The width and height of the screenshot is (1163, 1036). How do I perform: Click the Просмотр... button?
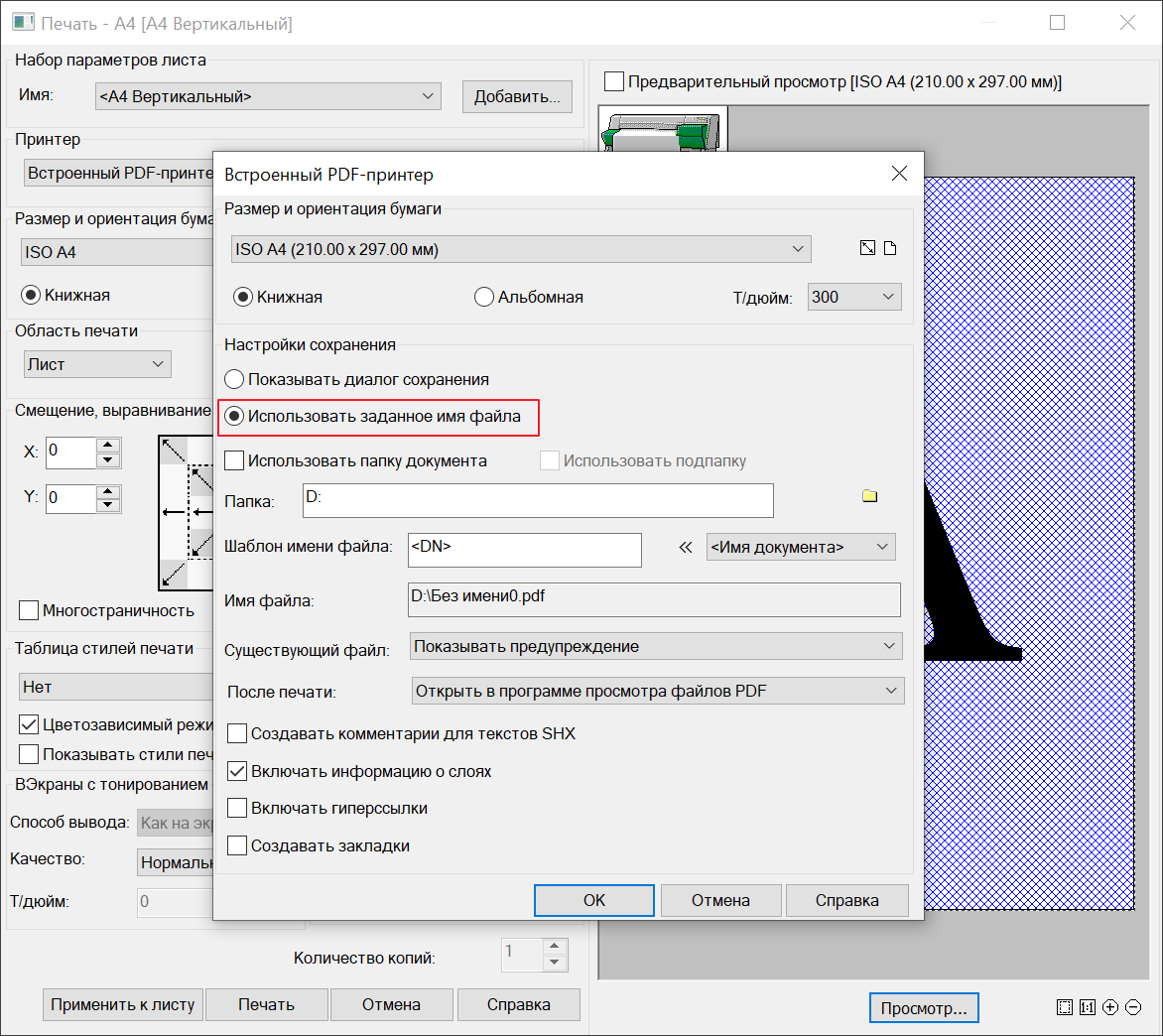(924, 1008)
